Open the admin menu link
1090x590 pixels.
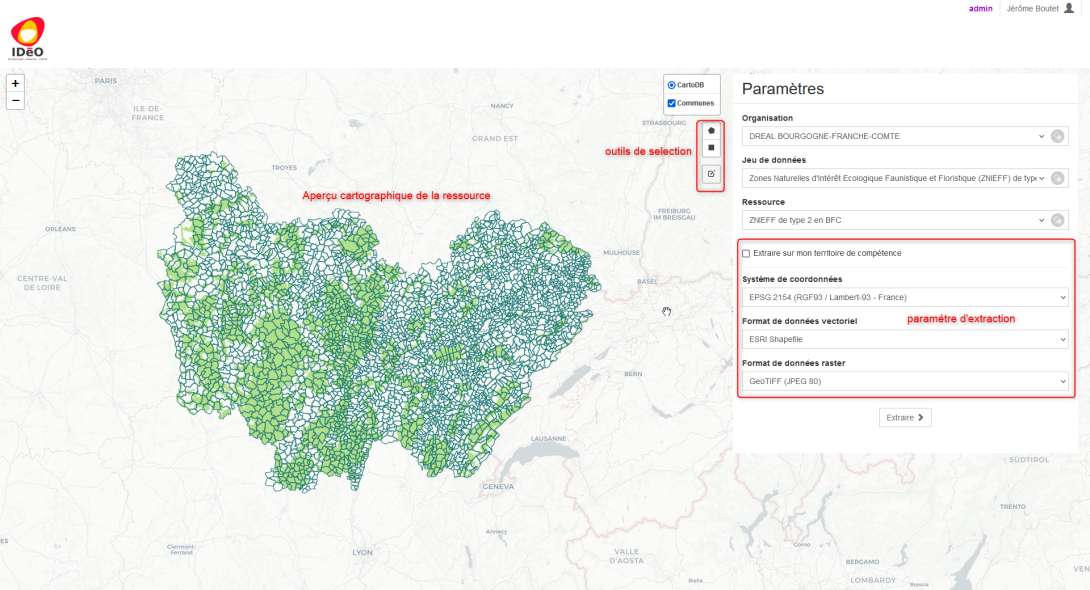[980, 8]
